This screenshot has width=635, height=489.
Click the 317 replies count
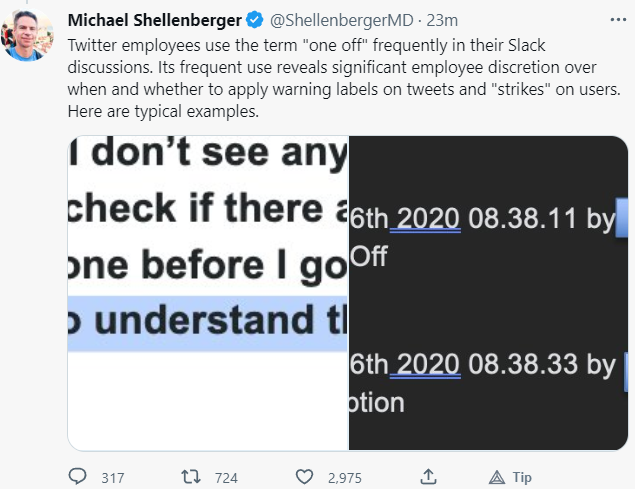(113, 477)
